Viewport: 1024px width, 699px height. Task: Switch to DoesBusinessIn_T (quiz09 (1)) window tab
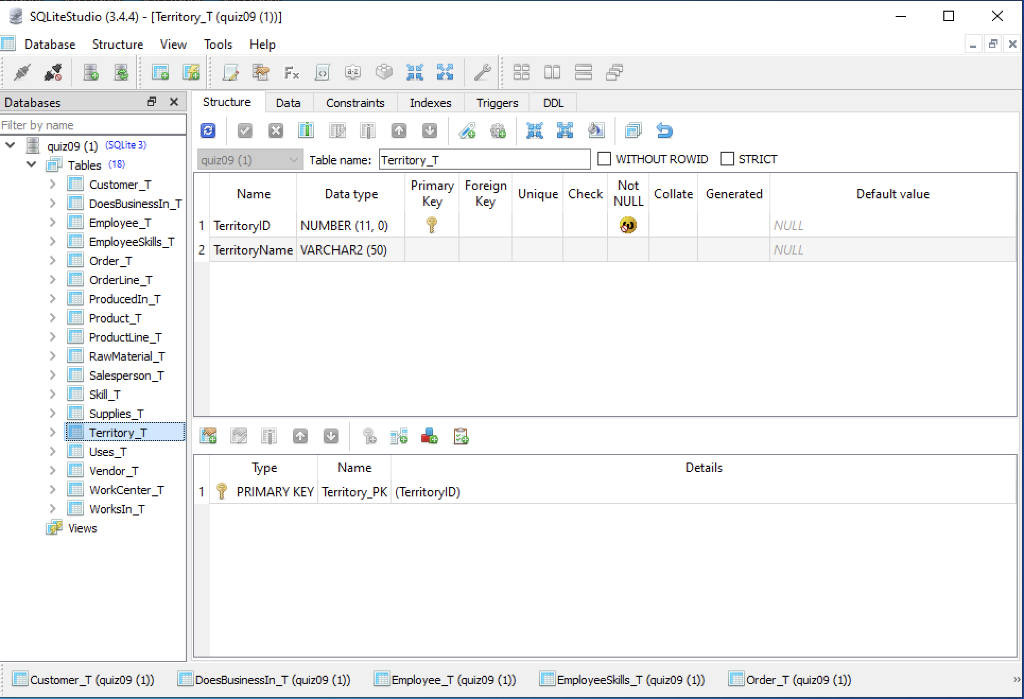264,679
